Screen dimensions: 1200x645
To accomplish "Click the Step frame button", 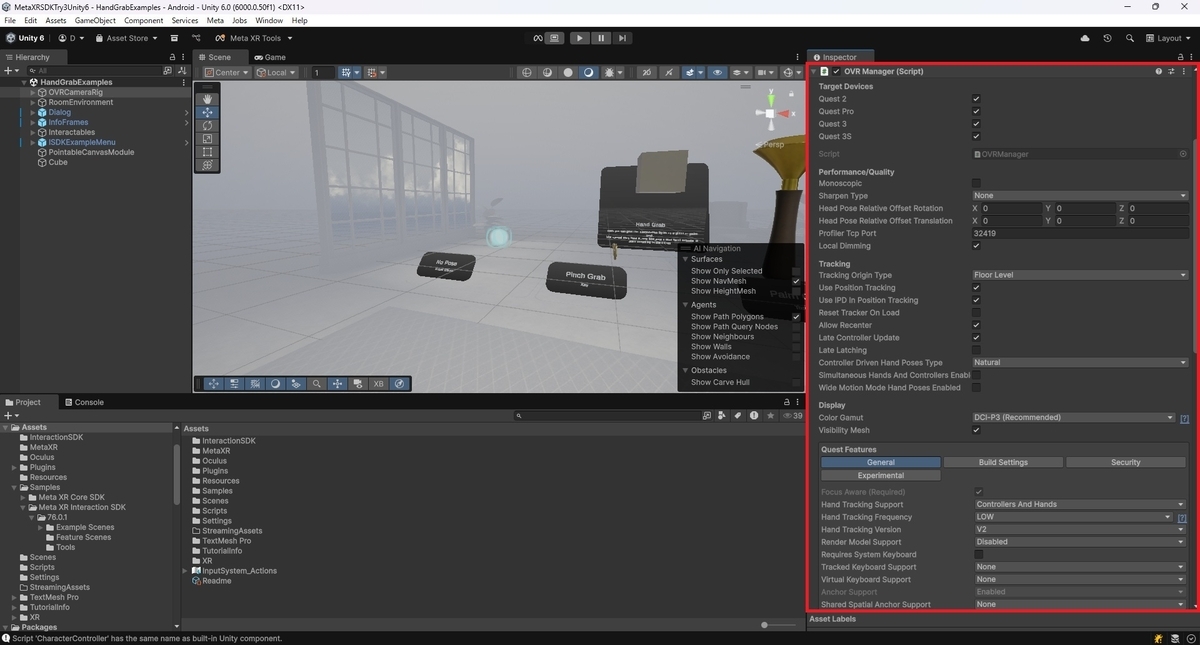I will point(622,38).
